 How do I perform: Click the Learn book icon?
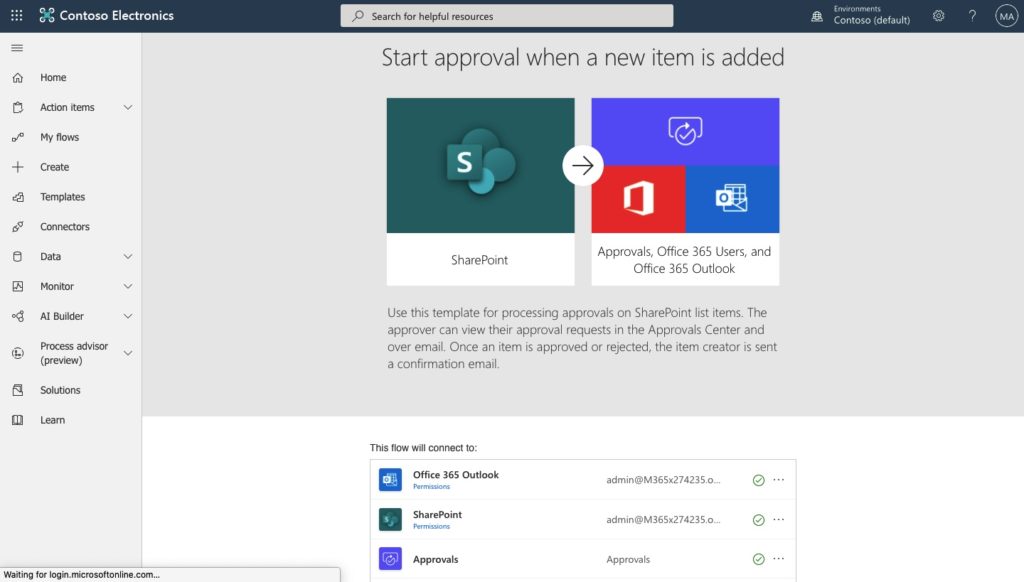[x=18, y=420]
